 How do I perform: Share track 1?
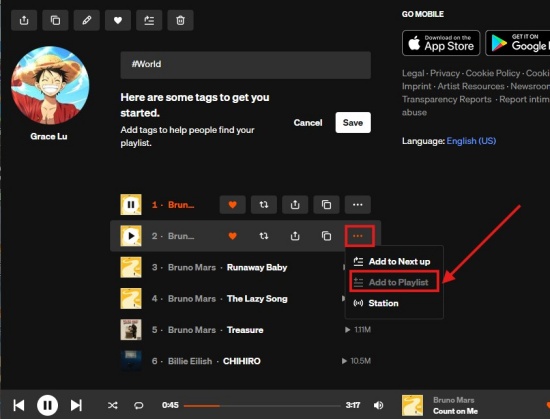click(x=295, y=204)
